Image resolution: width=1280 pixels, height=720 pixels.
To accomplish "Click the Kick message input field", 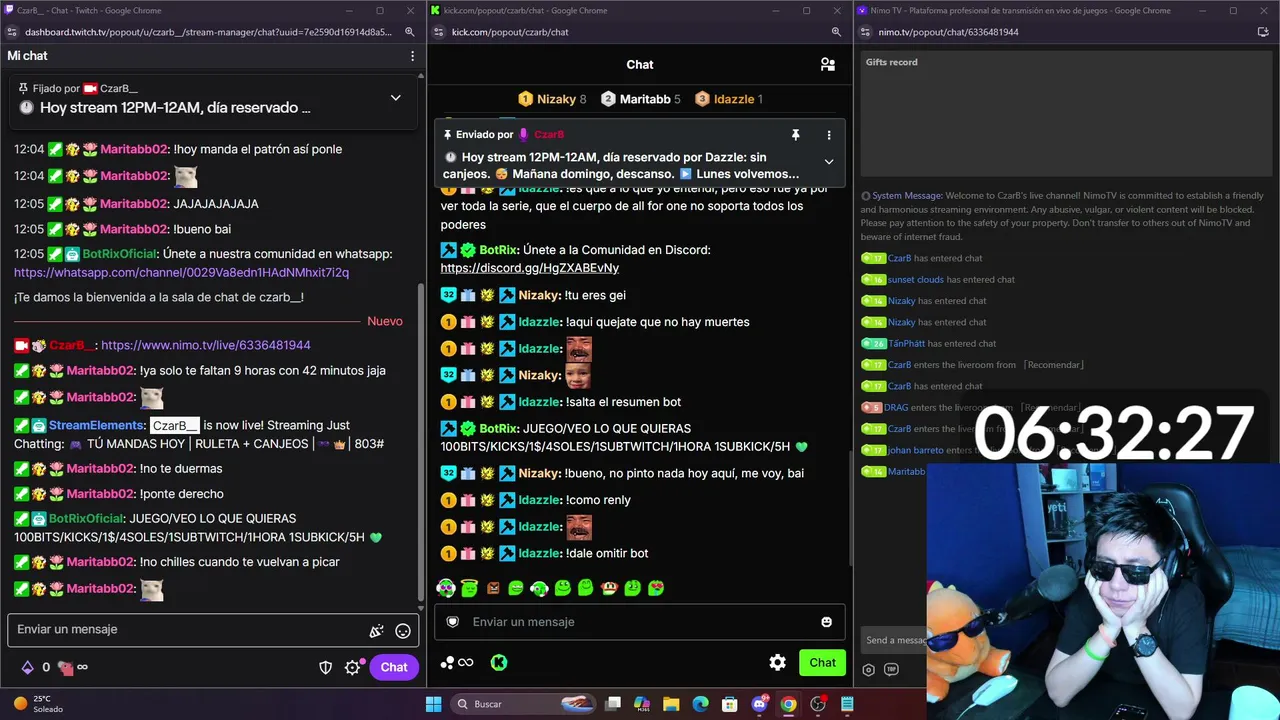I will tap(640, 622).
